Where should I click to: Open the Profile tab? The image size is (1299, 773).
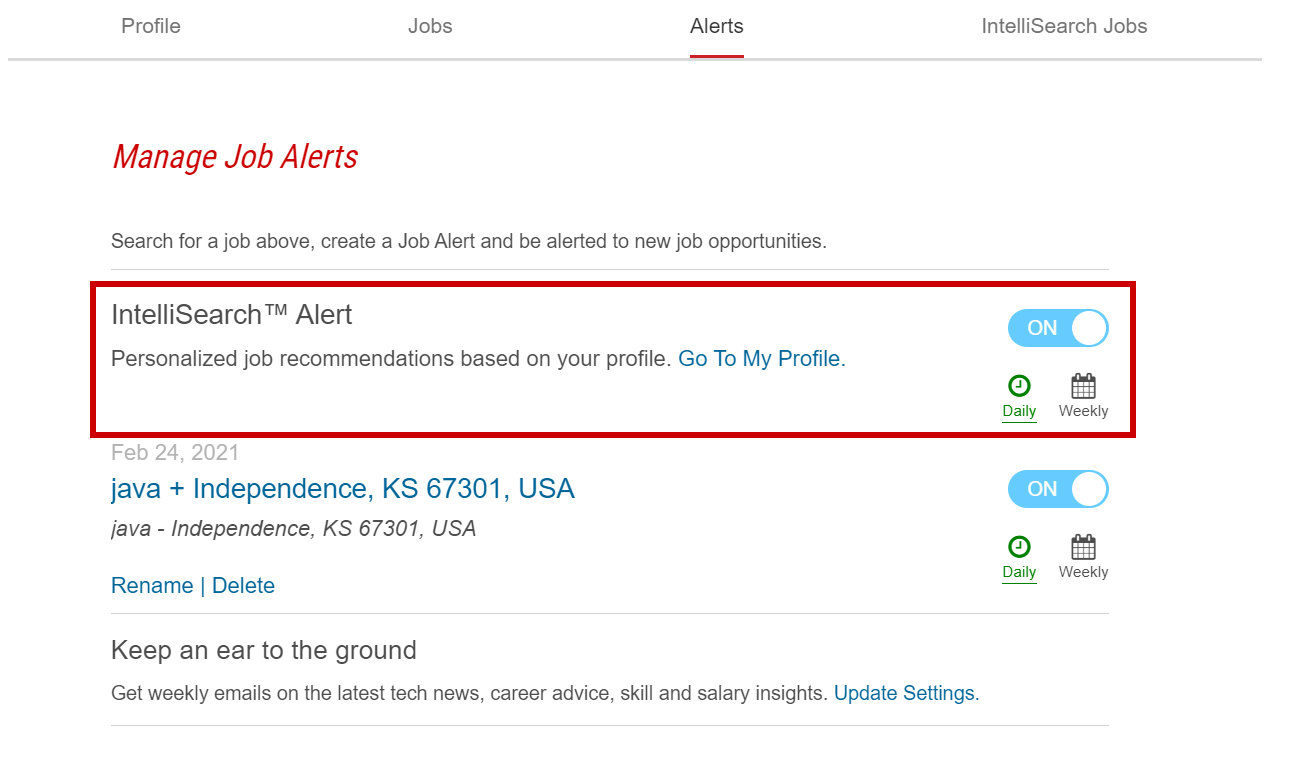(151, 26)
